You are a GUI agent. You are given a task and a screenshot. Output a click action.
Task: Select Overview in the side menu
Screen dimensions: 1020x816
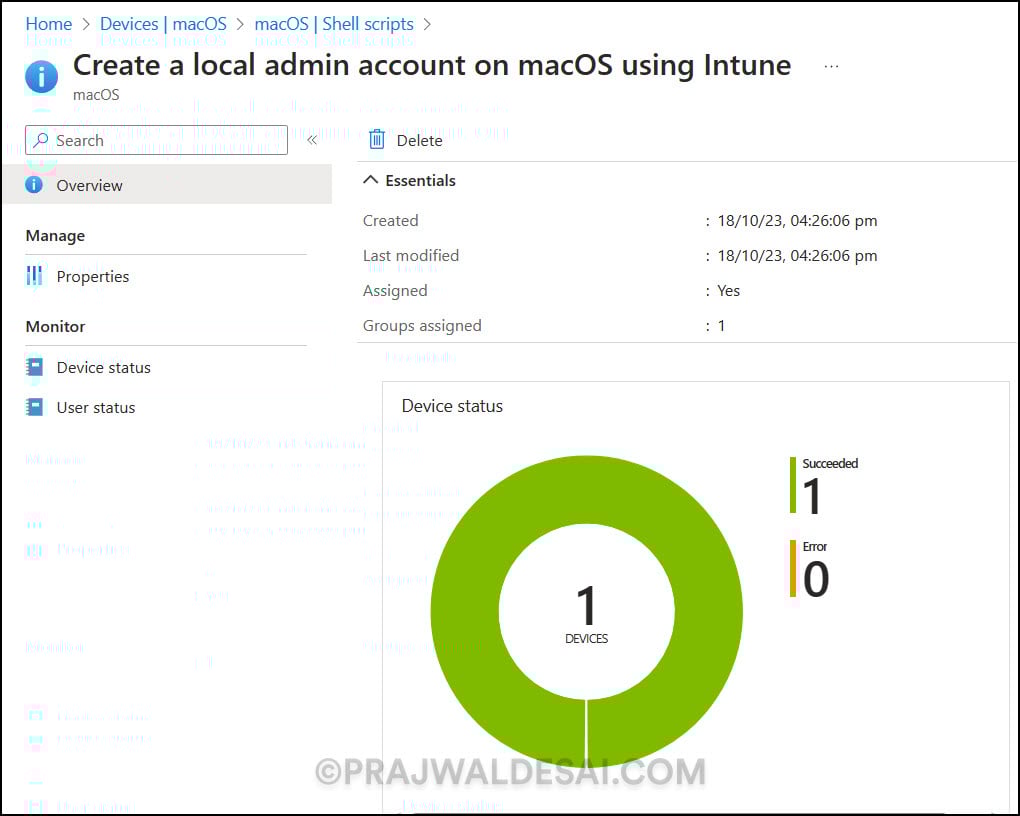168,185
